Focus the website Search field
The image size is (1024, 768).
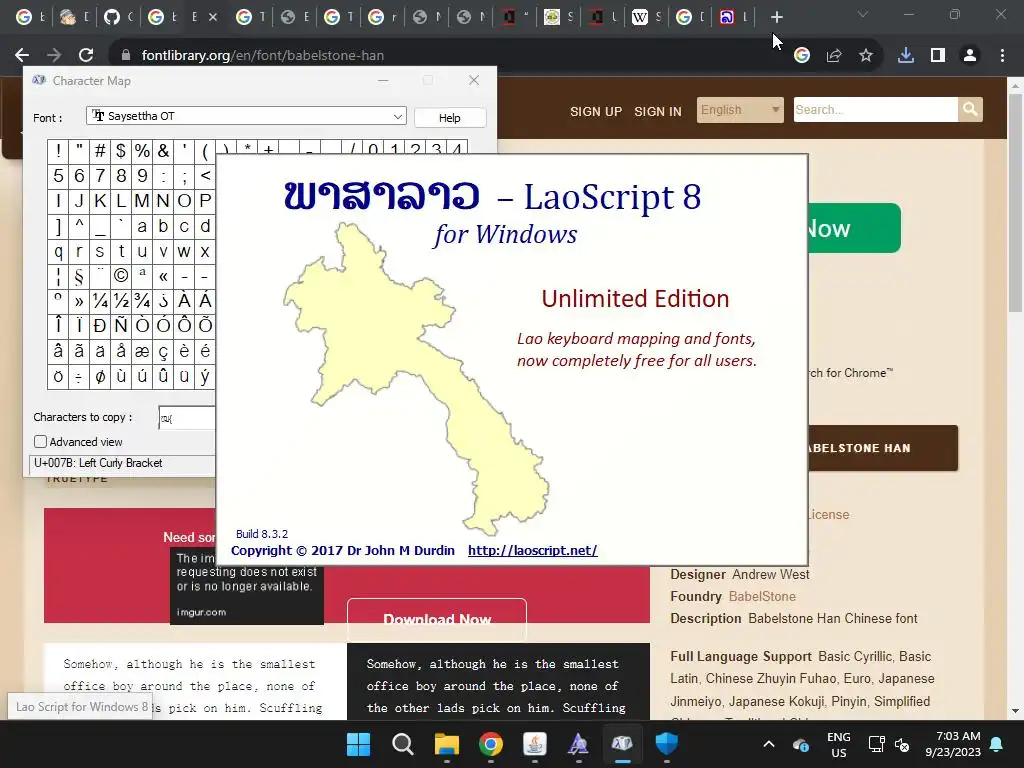pyautogui.click(x=876, y=110)
